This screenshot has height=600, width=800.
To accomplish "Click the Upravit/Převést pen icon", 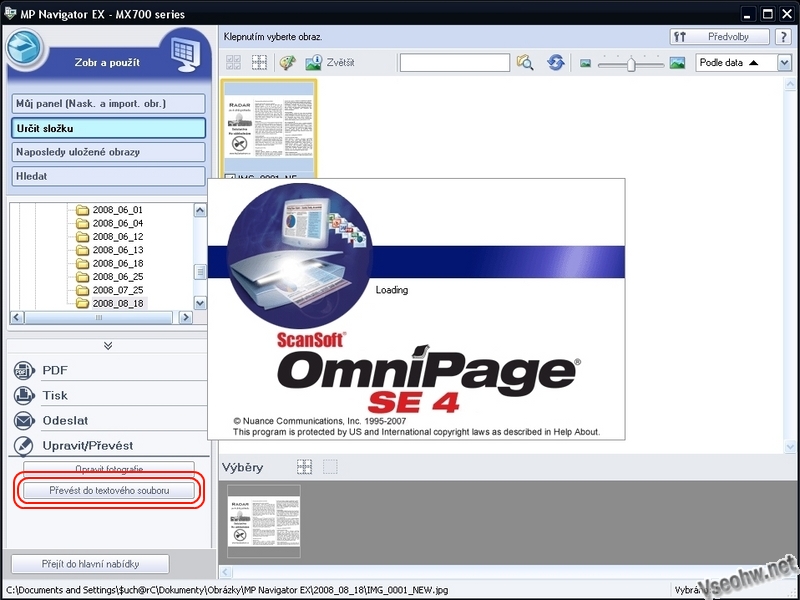I will 23,445.
